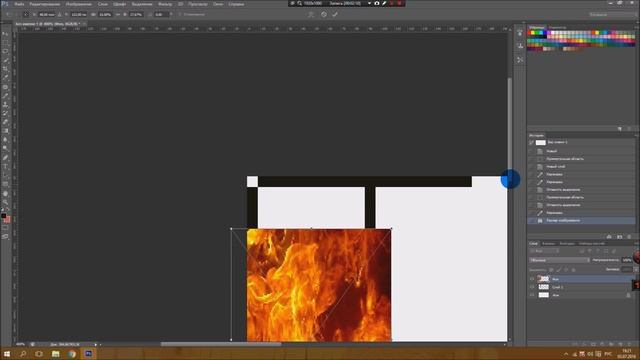The image size is (640, 360).
Task: Click the background salmon color swatch
Action: 8,220
